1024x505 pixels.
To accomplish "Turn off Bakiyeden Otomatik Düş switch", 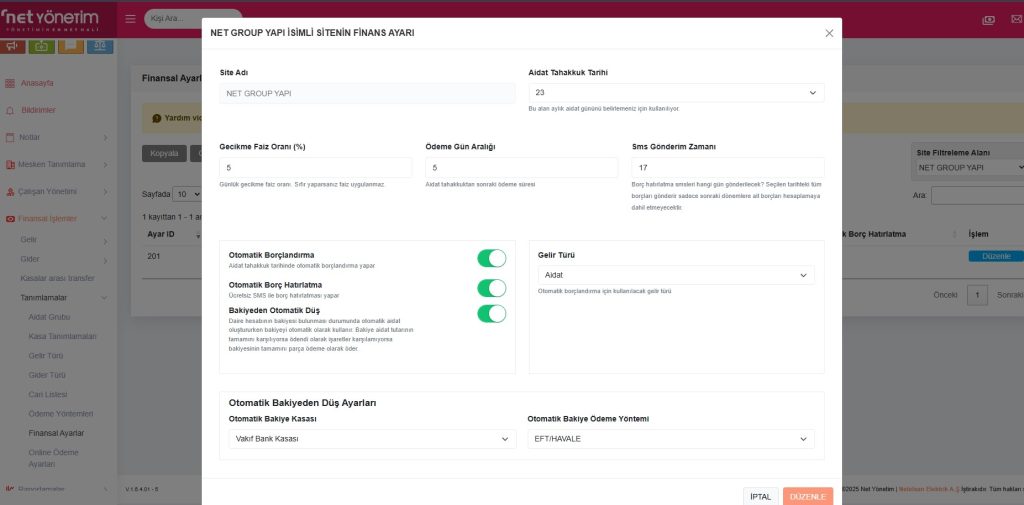I will (491, 314).
